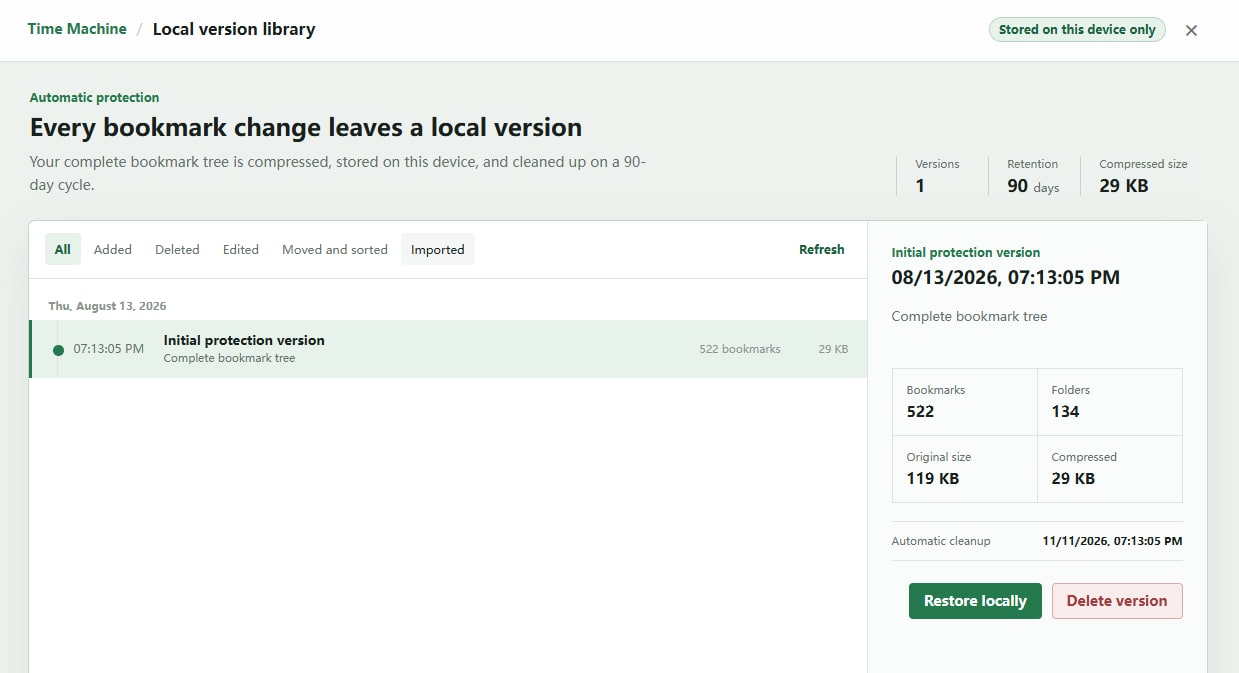Viewport: 1239px width, 673px height.
Task: Select the All filter tab
Action: [63, 249]
